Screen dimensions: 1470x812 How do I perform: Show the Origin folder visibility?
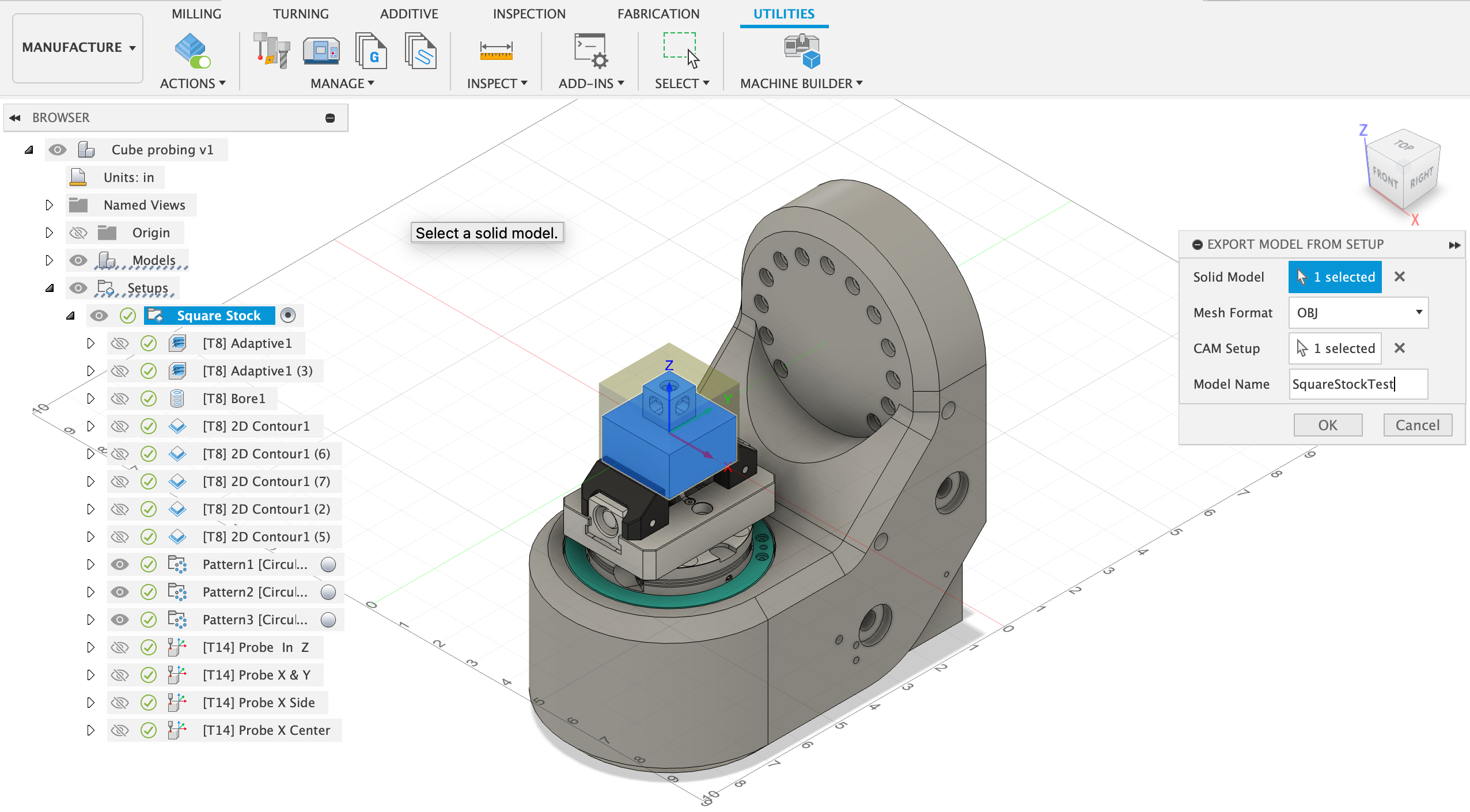[78, 233]
